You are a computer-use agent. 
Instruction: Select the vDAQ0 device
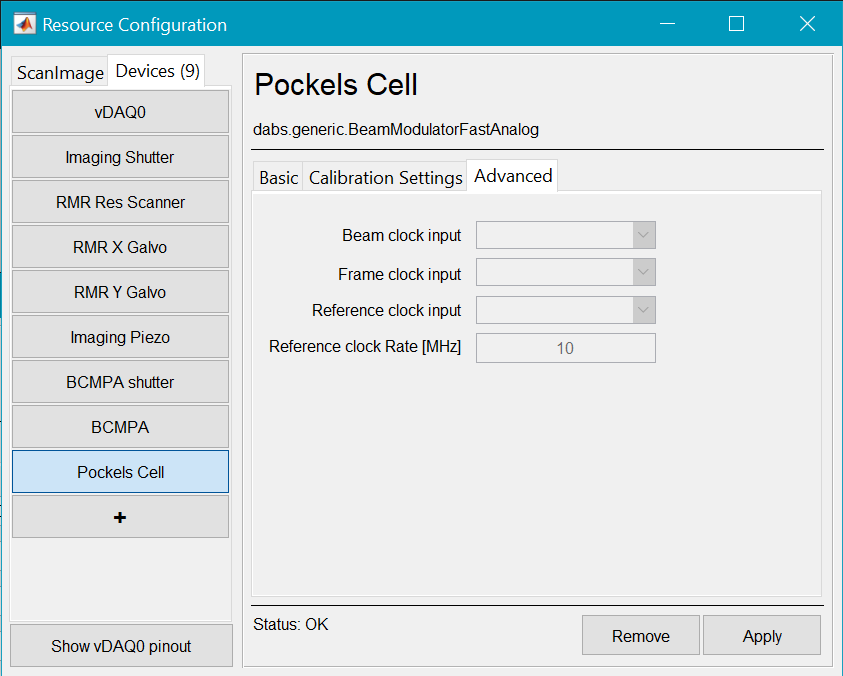(120, 112)
